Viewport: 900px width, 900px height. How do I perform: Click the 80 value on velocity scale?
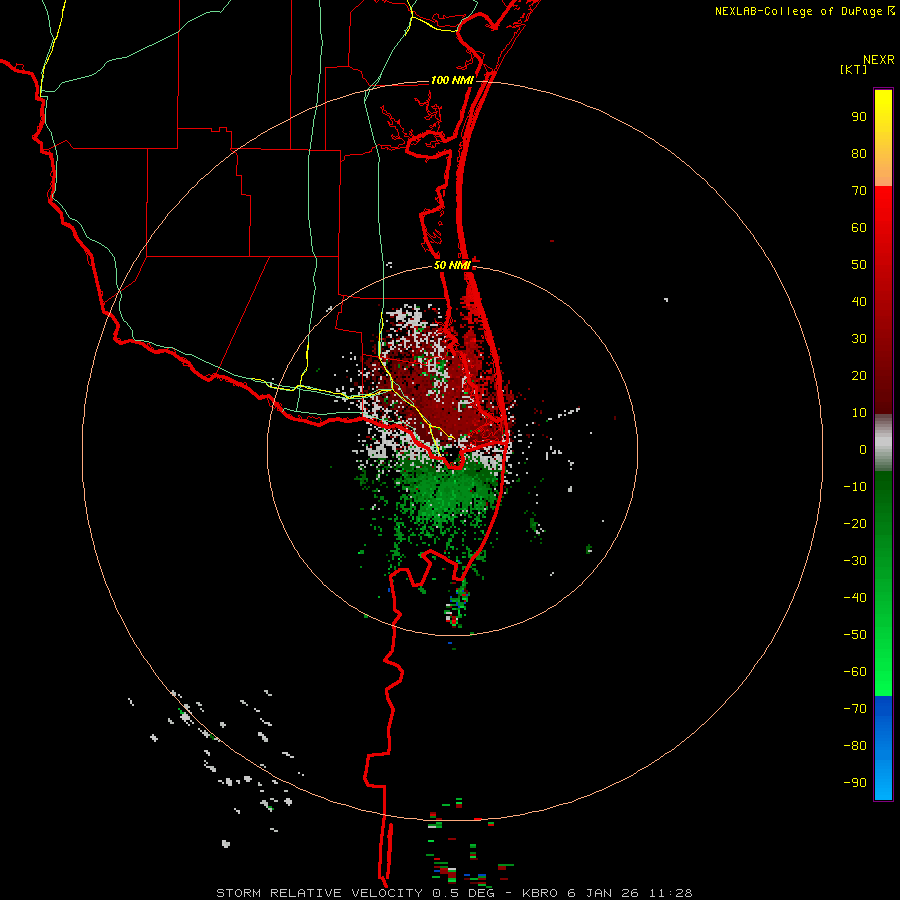pyautogui.click(x=859, y=154)
